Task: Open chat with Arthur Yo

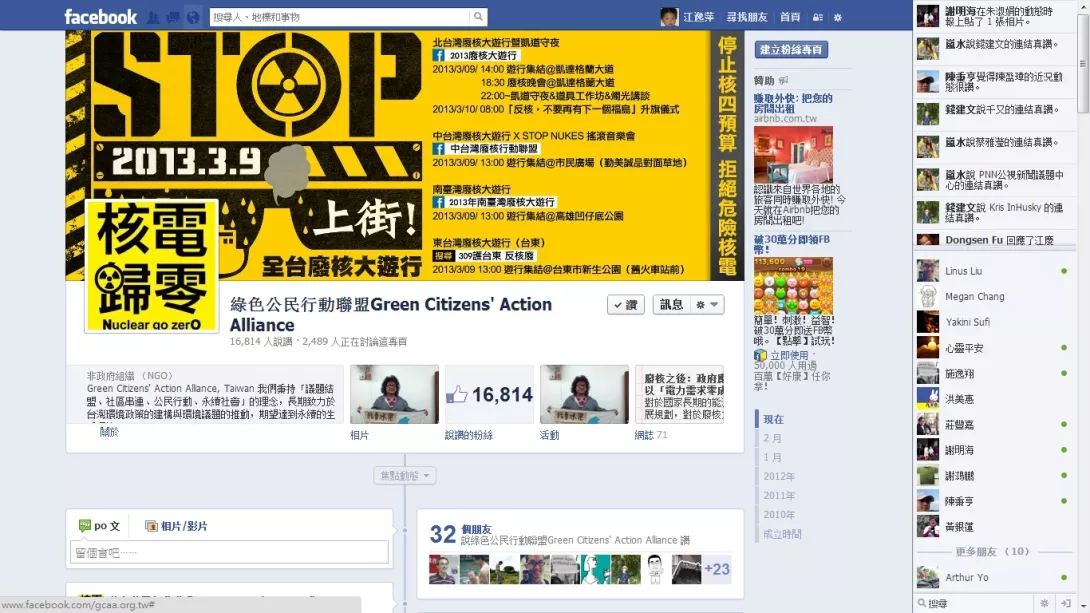Action: pos(995,578)
